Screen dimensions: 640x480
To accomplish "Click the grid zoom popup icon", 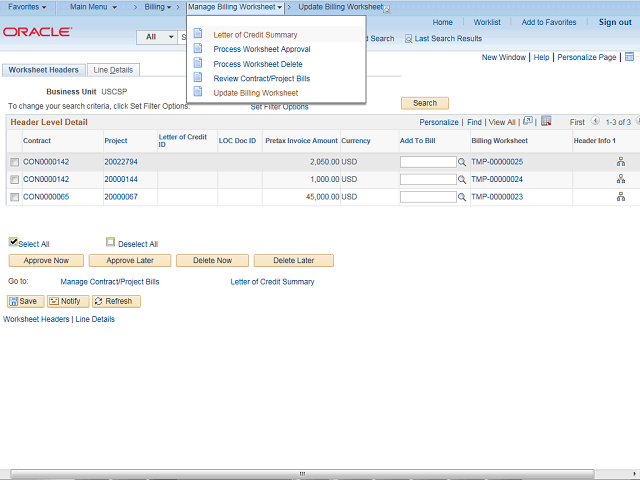I will pyautogui.click(x=528, y=121).
